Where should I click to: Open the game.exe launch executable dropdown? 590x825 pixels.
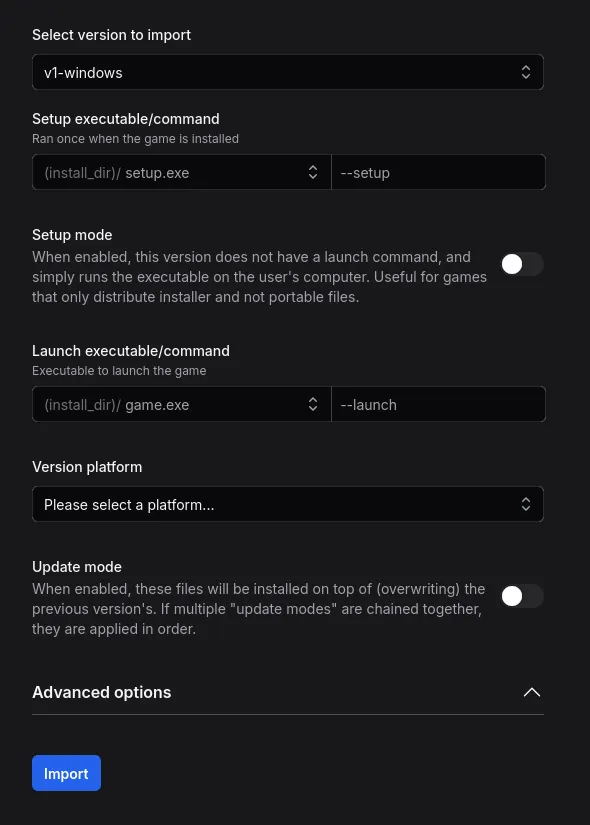coord(182,404)
